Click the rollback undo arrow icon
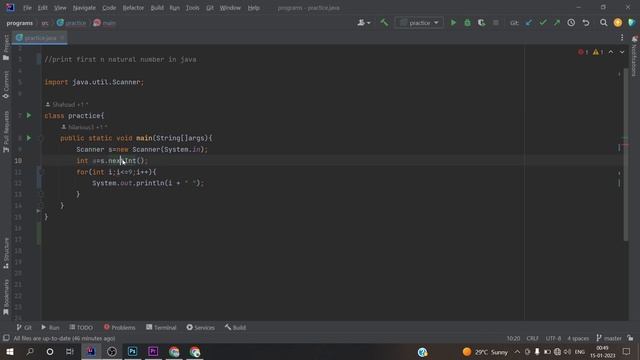 coord(586,23)
